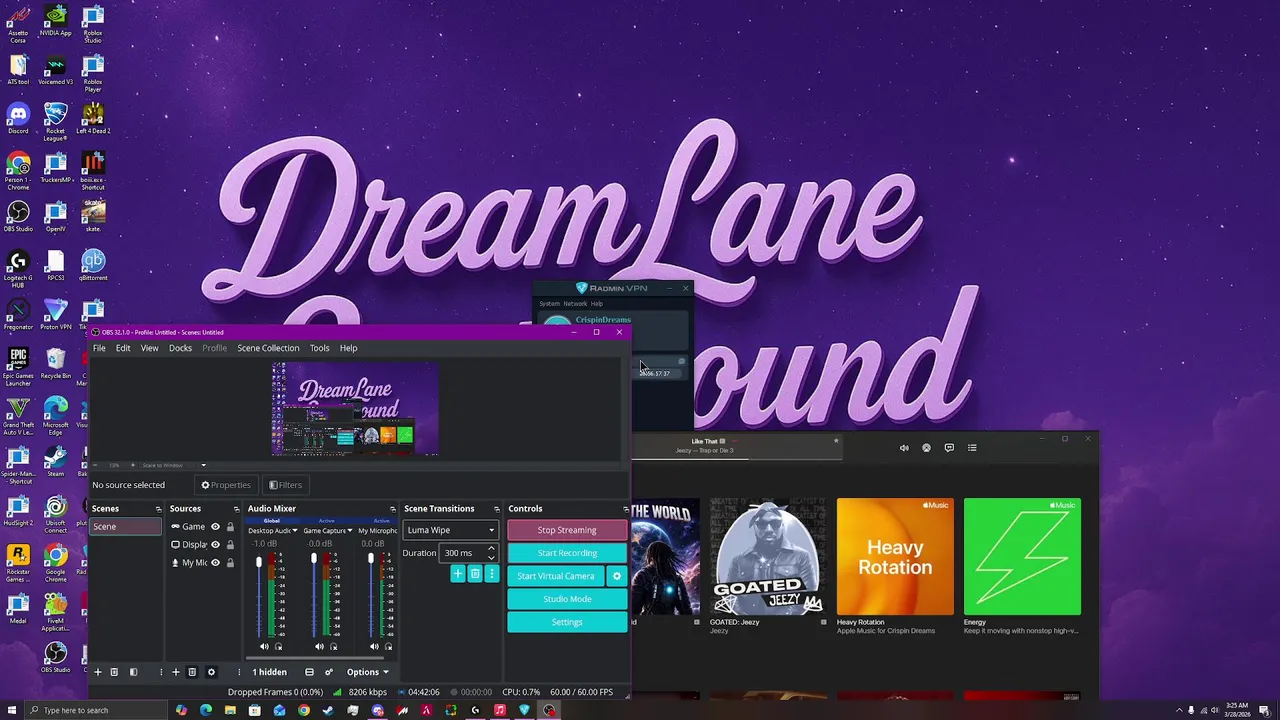Pop out the Audio Mixer dock
Screen dimensions: 1280x720
coord(392,509)
